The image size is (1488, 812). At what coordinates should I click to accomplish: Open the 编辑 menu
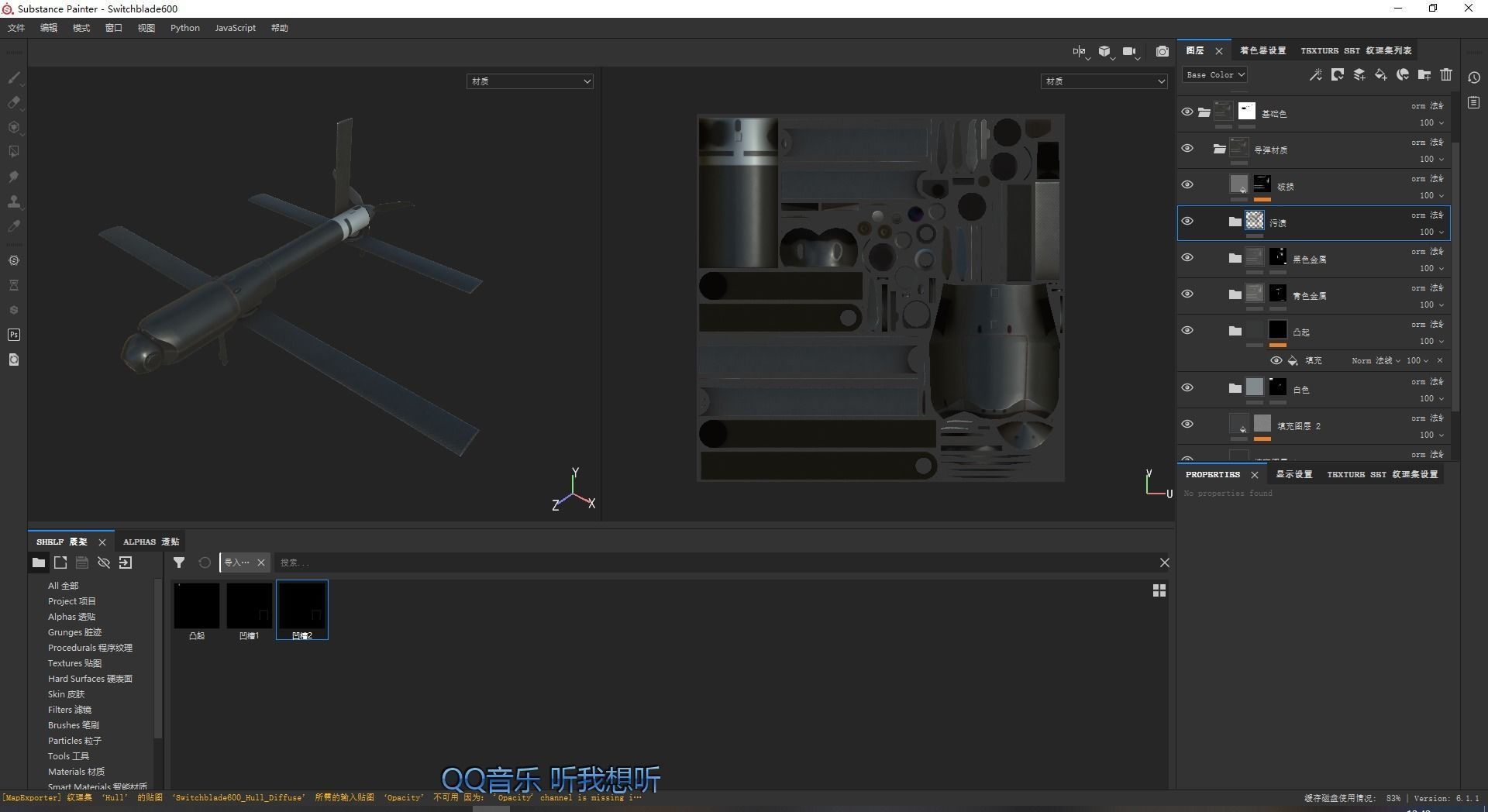click(x=49, y=28)
